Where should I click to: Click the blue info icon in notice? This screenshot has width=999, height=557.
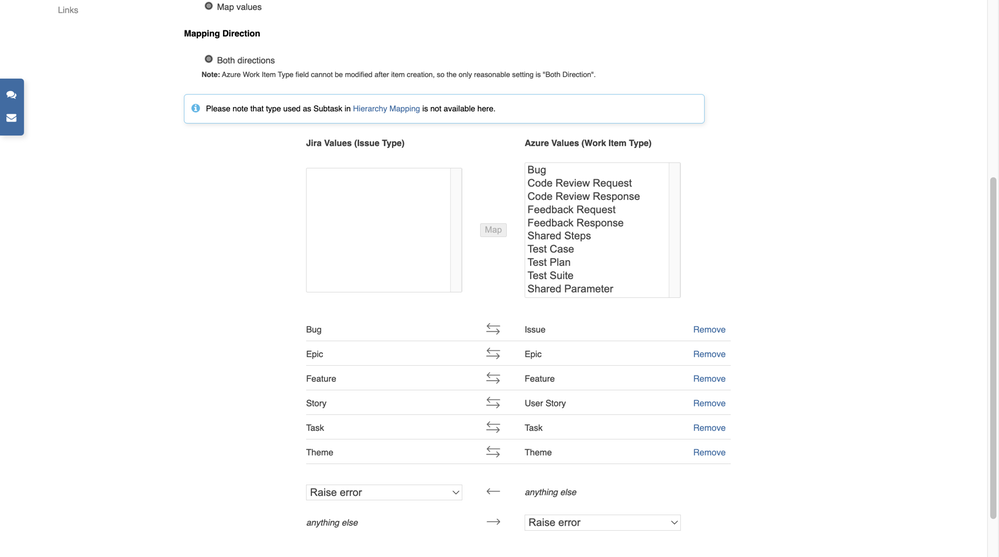click(x=196, y=108)
